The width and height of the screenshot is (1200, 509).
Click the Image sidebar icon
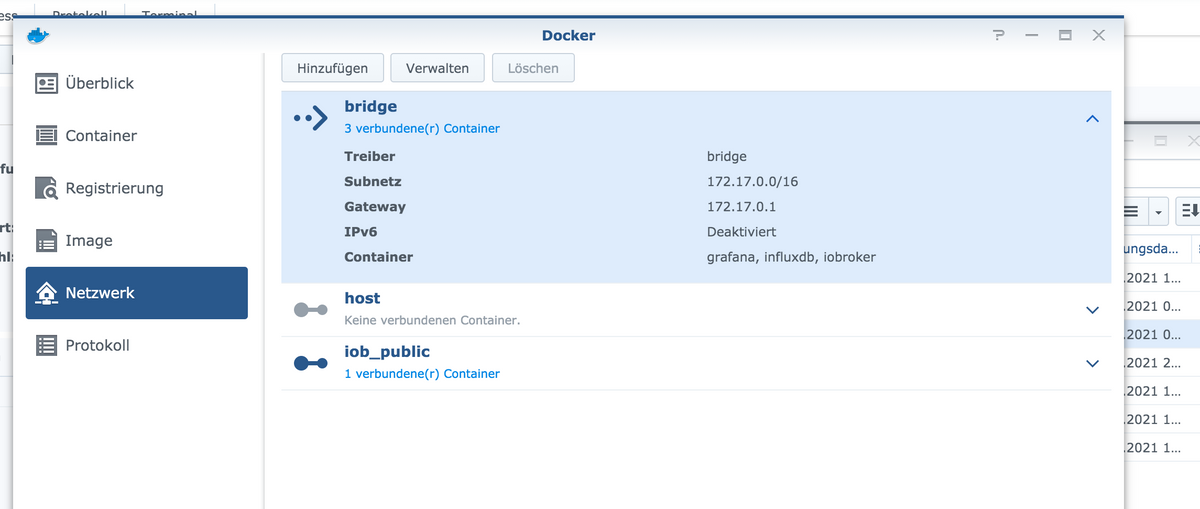point(46,241)
